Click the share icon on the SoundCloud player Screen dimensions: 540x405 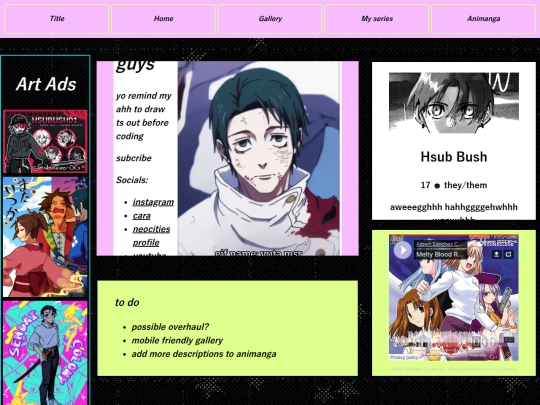pyautogui.click(x=509, y=254)
